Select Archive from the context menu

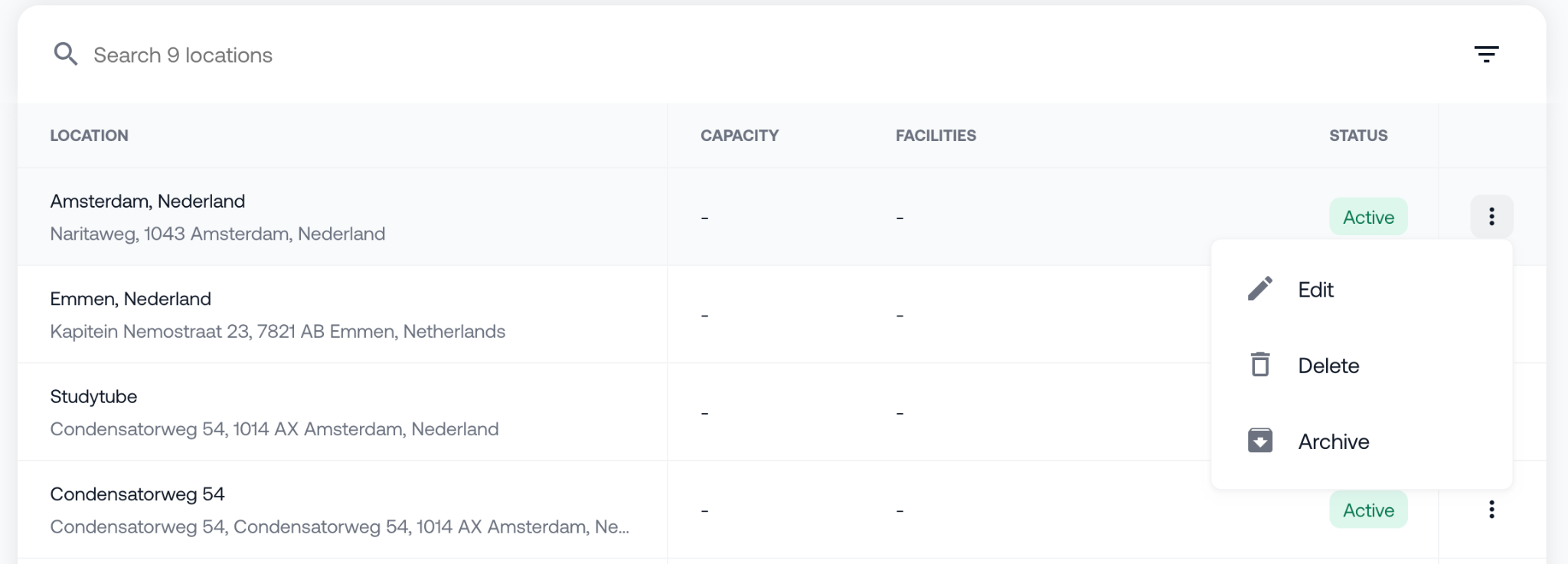tap(1333, 441)
